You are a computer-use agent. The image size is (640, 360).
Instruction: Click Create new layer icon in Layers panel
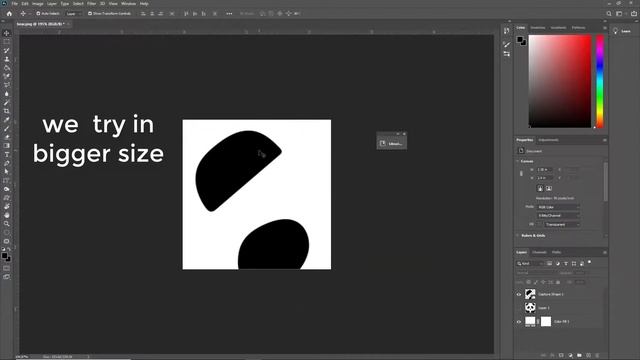589,356
